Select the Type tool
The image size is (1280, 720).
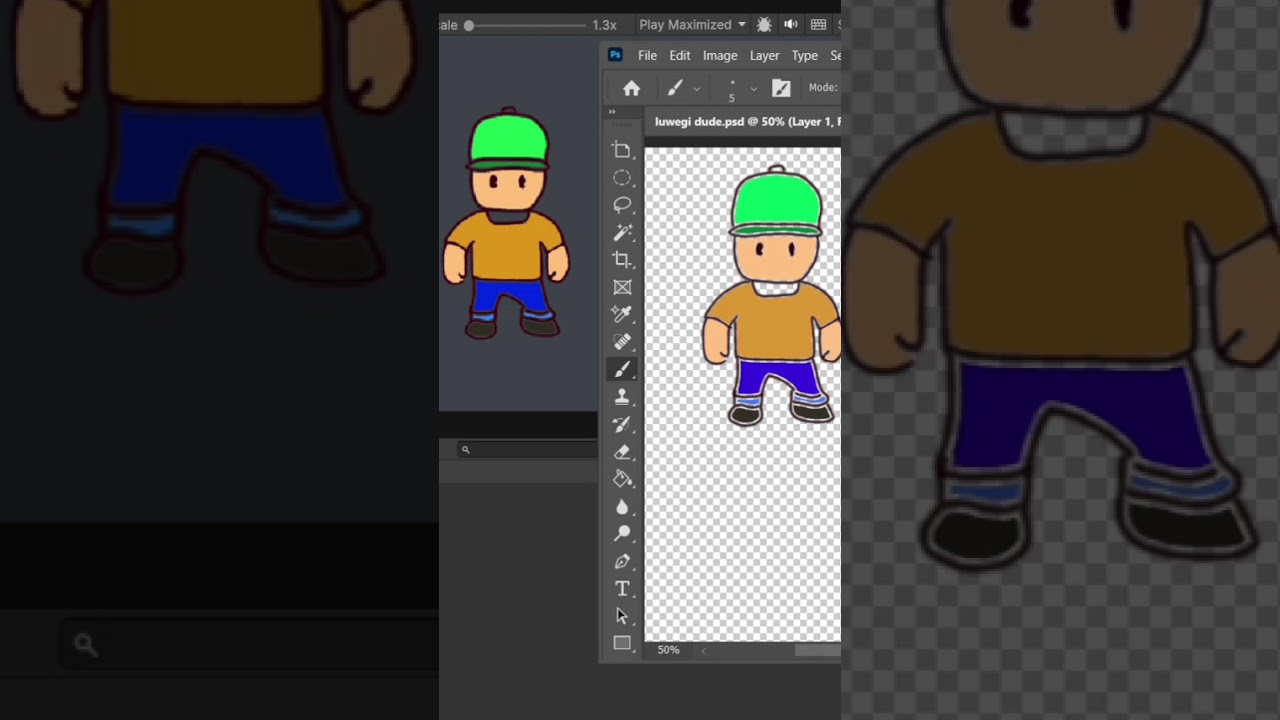click(x=622, y=588)
